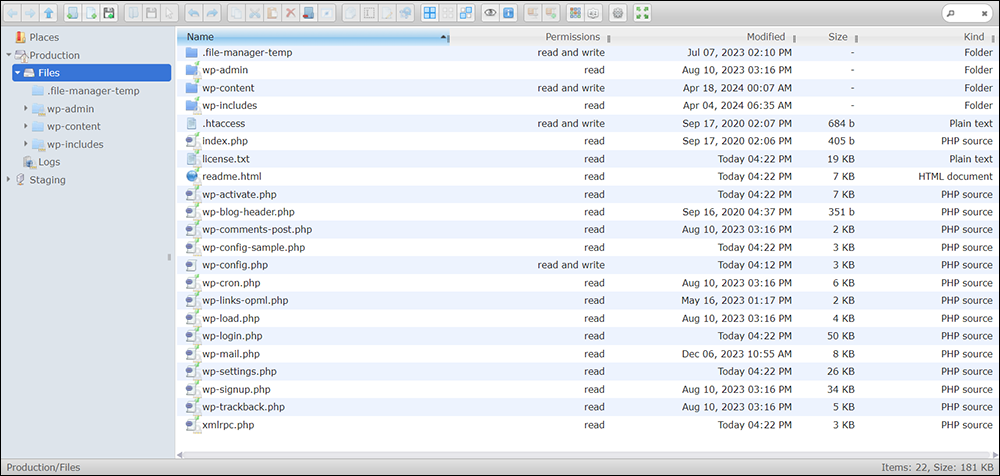Go back using the toolbar back arrow

13,12
